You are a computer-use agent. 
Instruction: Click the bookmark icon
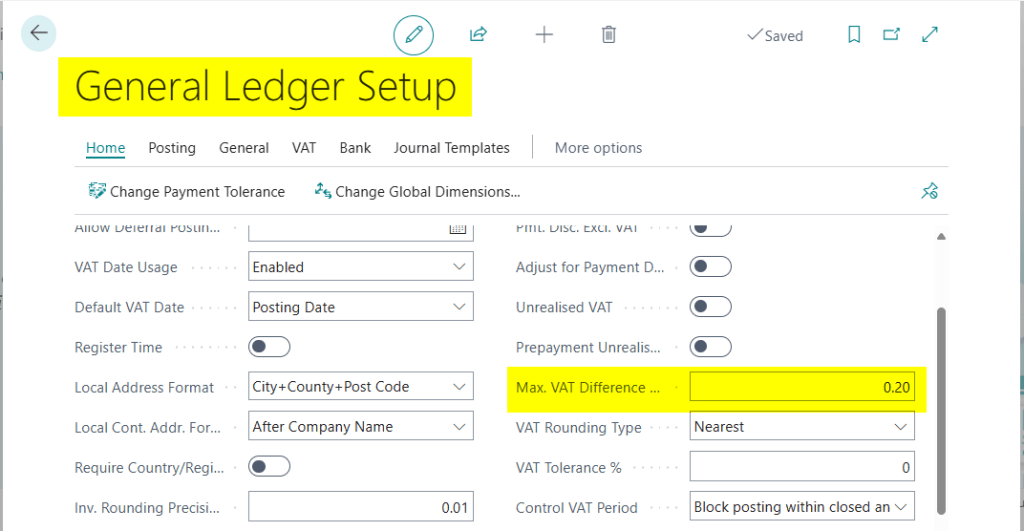tap(854, 35)
